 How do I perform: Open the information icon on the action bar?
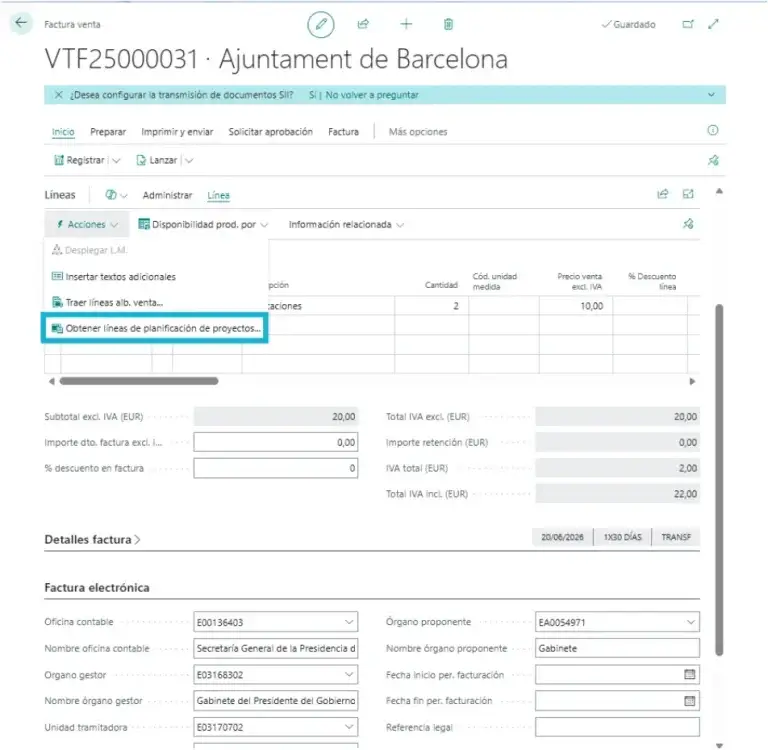click(713, 130)
